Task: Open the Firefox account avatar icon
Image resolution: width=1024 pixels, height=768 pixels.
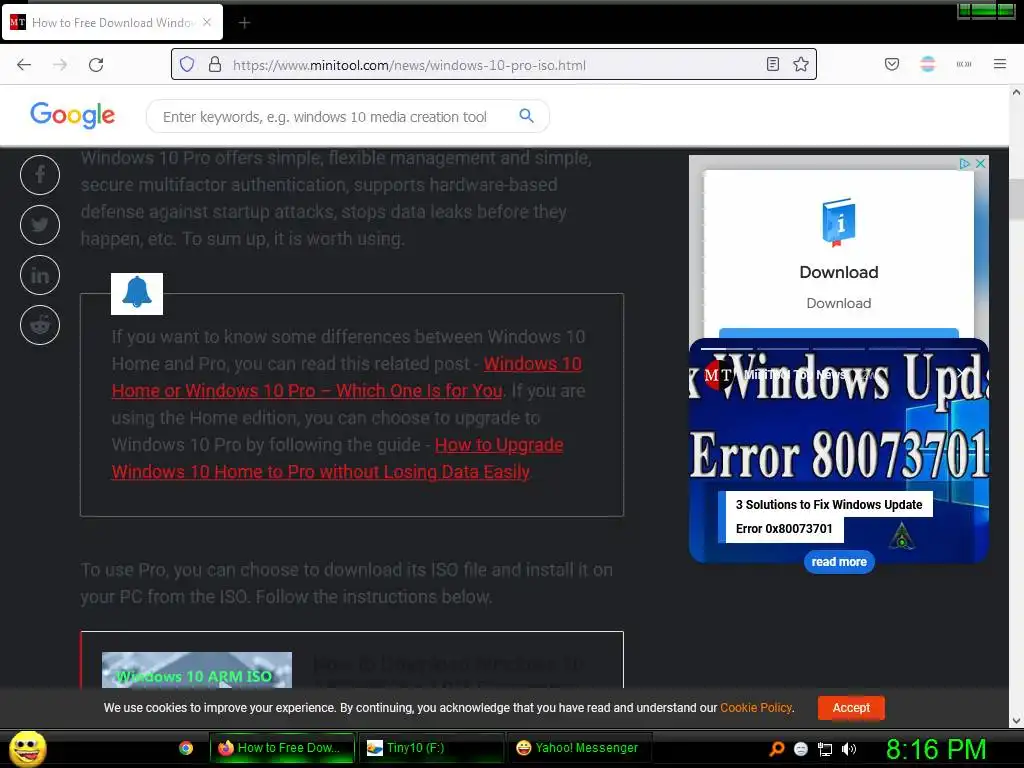Action: (928, 64)
